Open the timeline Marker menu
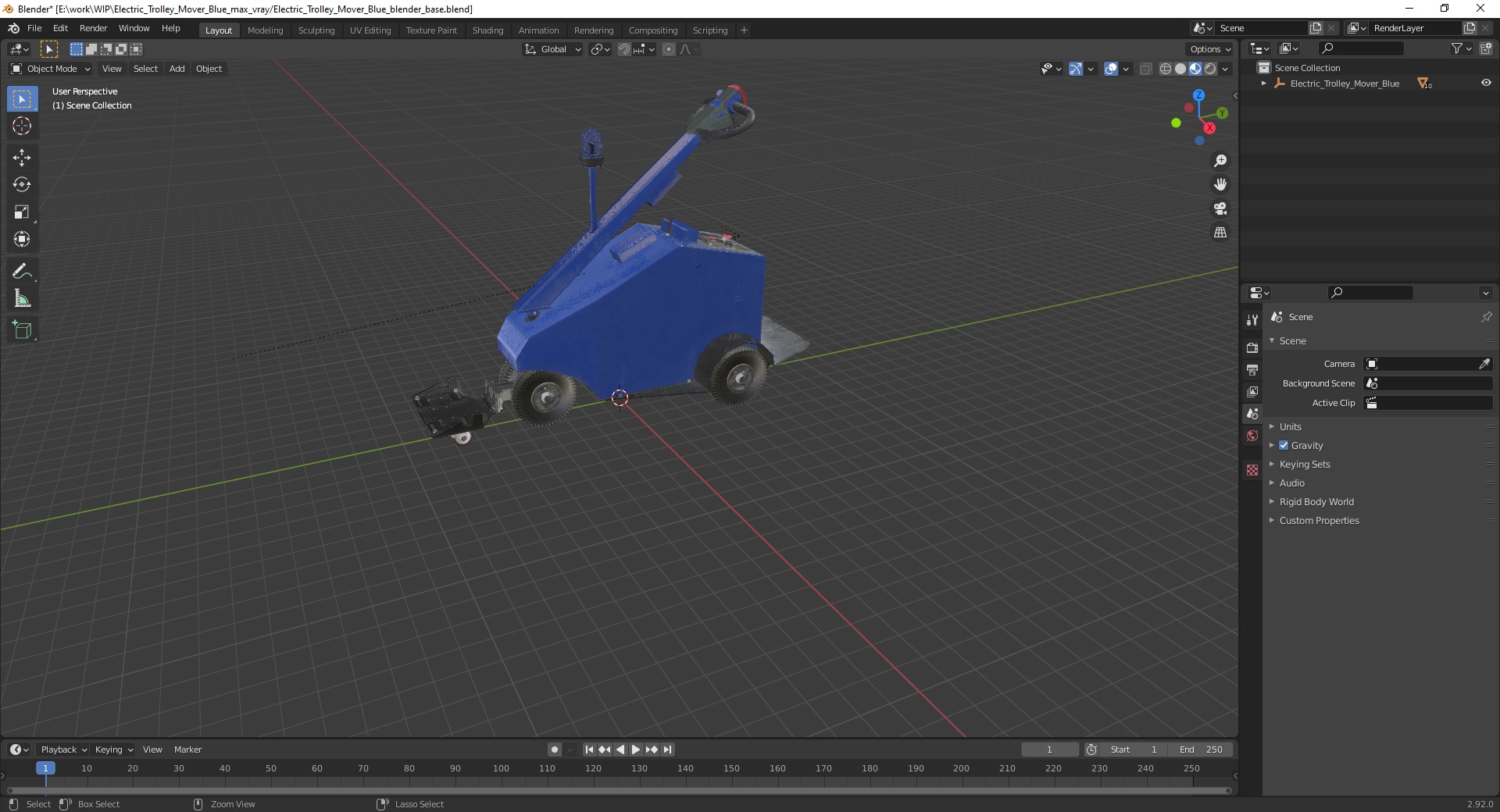The width and height of the screenshot is (1500, 812). tap(187, 750)
